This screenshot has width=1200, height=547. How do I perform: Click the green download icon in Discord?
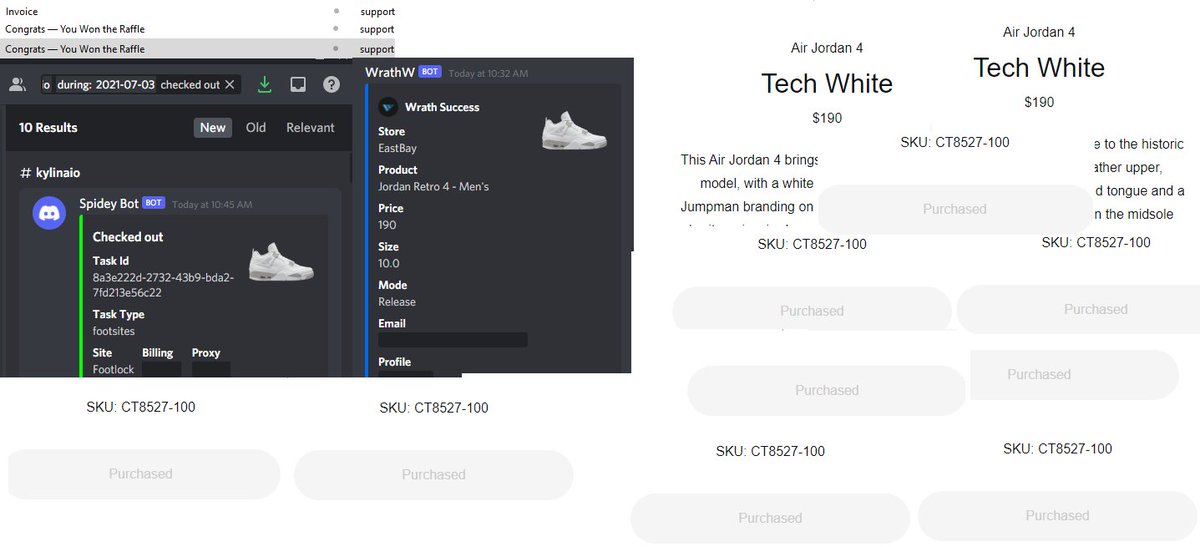point(264,84)
